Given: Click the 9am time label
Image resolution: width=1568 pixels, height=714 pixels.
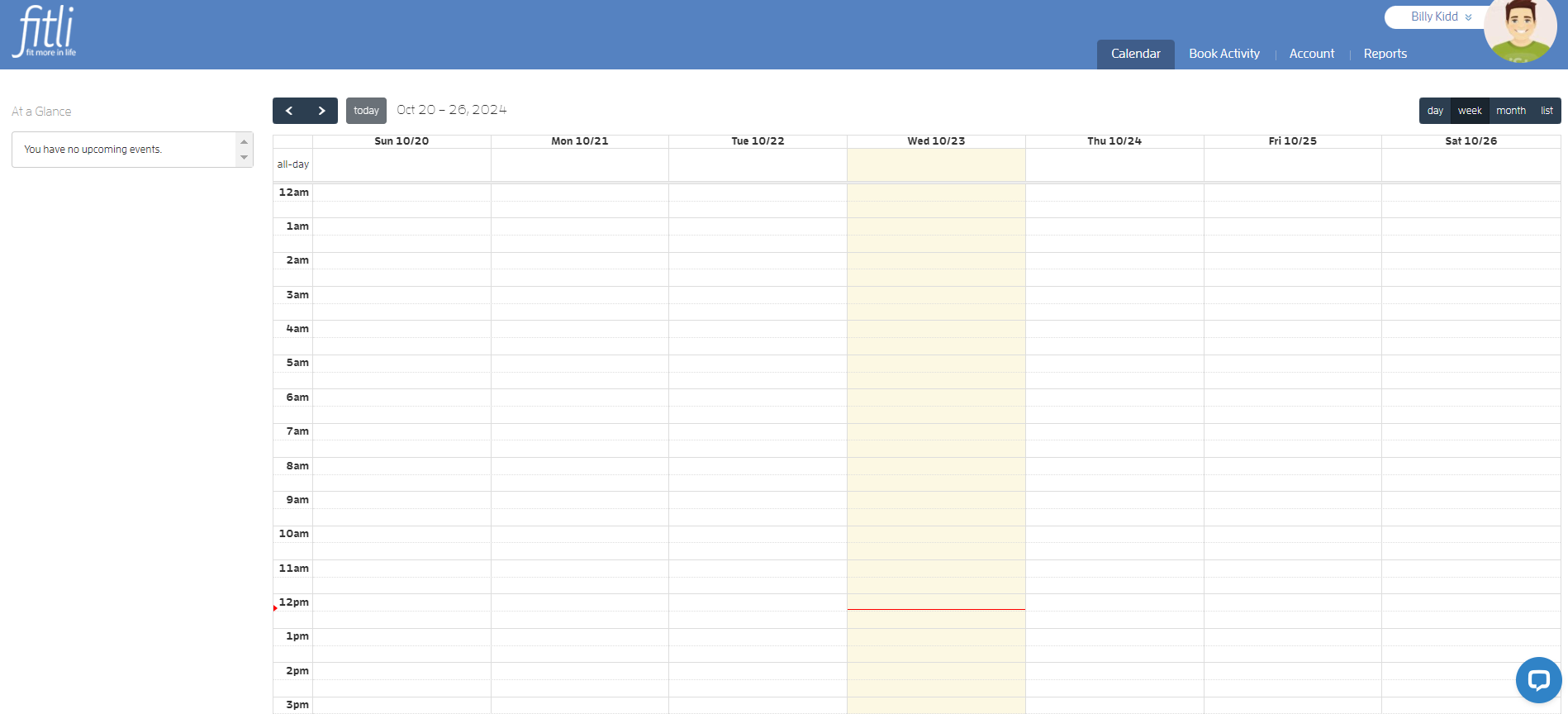Looking at the screenshot, I should (x=297, y=500).
